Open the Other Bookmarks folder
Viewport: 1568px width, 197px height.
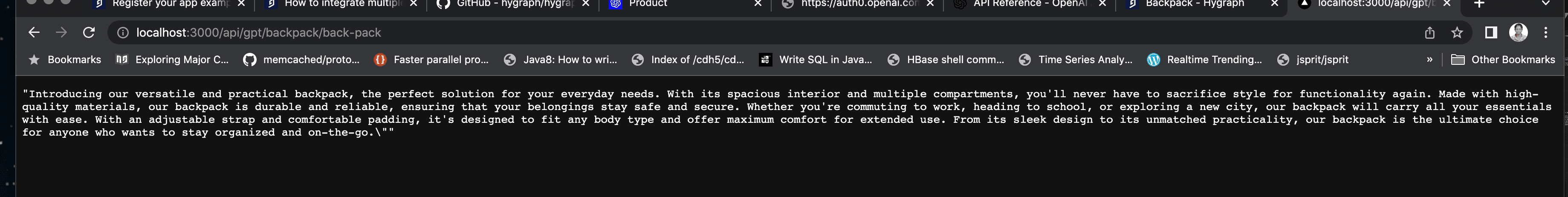1503,60
